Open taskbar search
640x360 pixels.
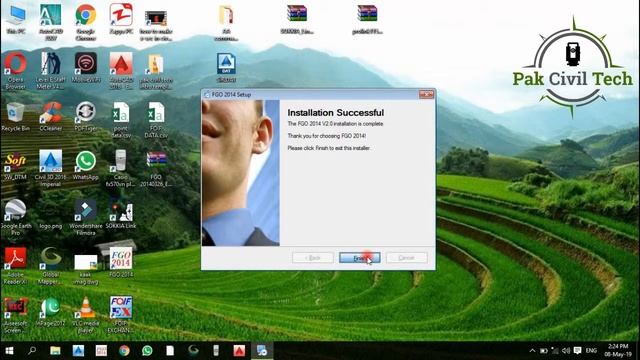(32, 351)
